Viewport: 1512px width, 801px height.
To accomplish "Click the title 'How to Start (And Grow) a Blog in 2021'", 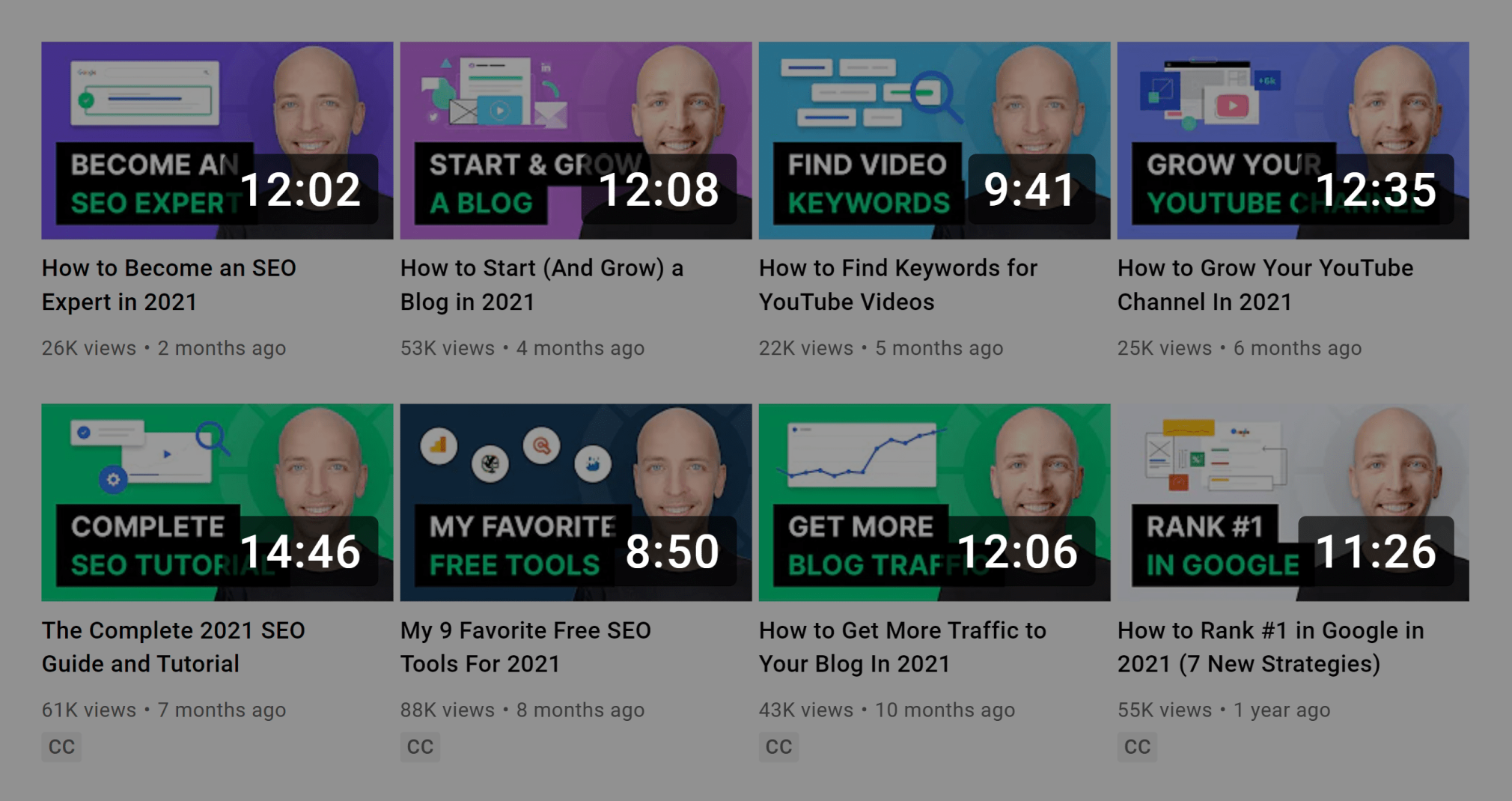I will (541, 284).
